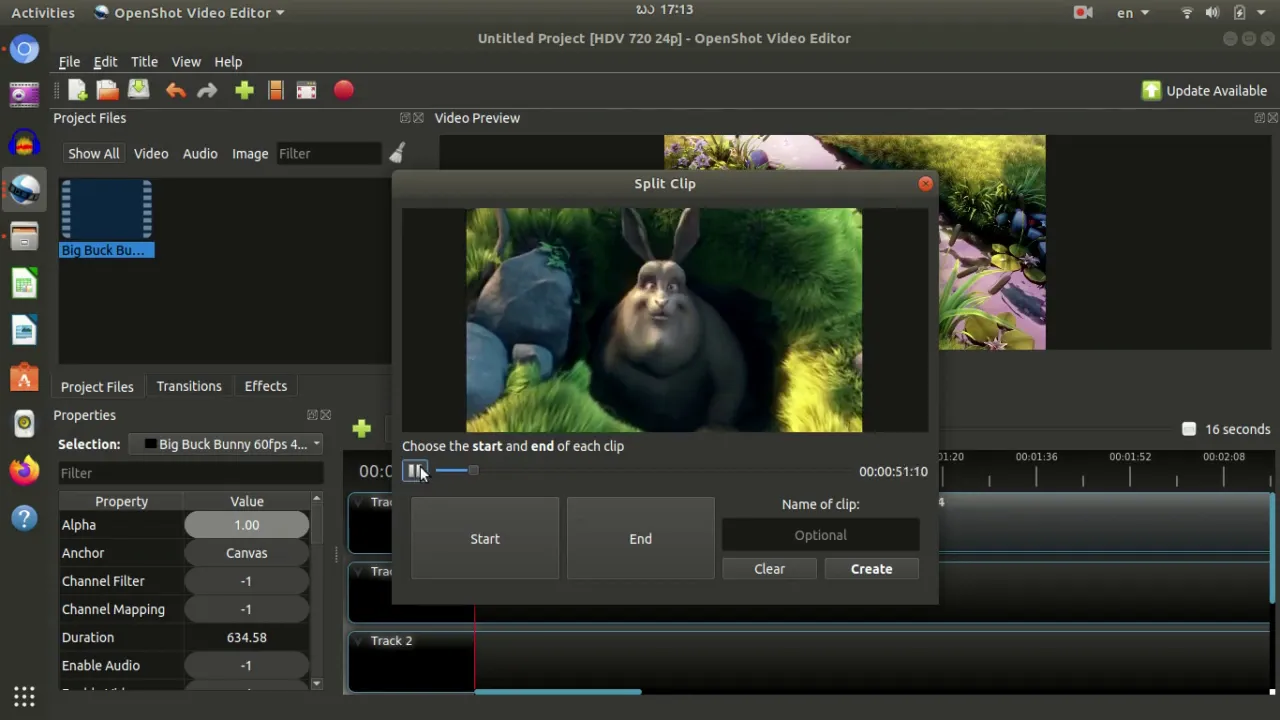1280x720 pixels.
Task: Click the horizontal timeline scrollbar
Action: (x=558, y=691)
